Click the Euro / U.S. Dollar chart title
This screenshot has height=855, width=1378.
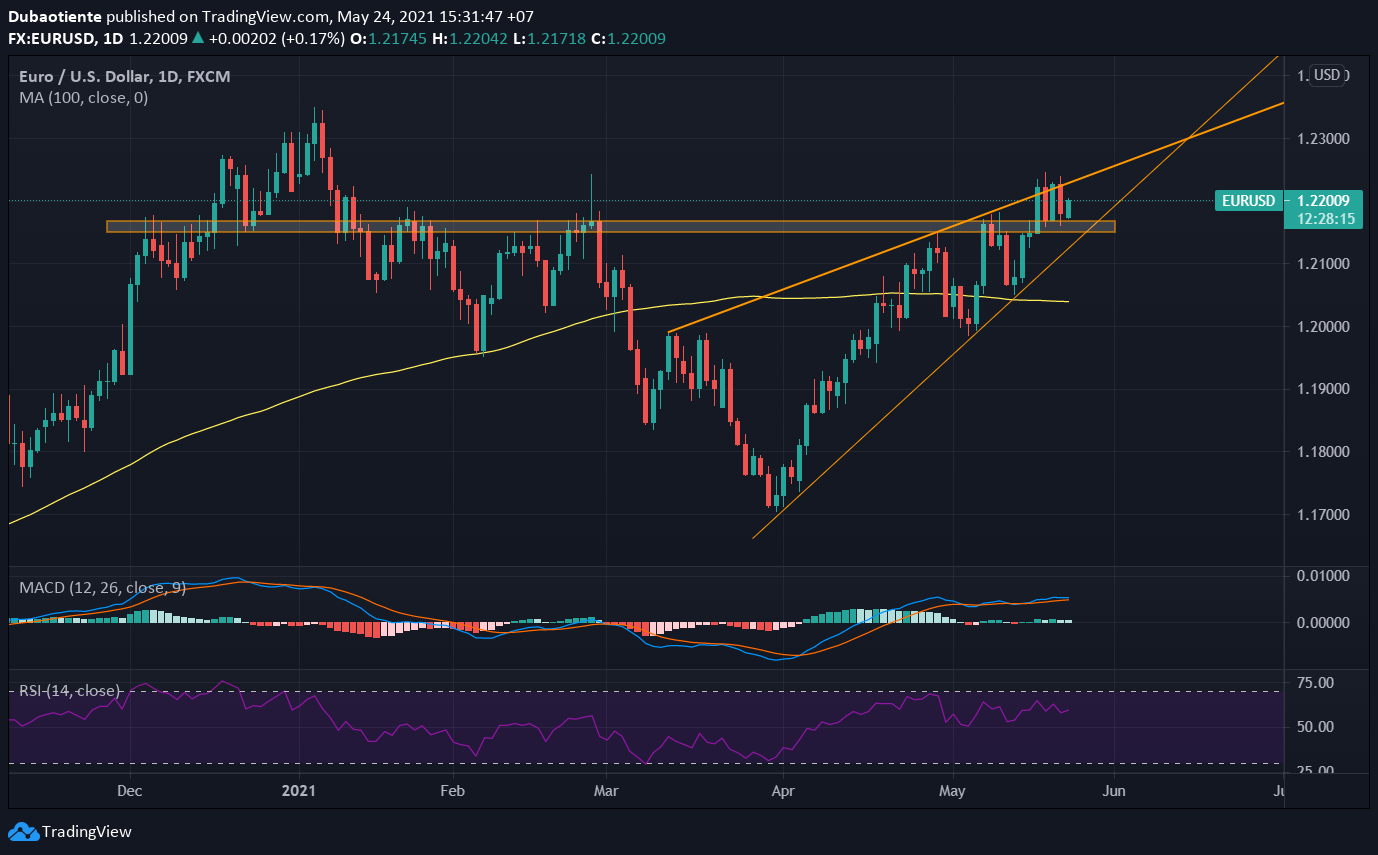pyautogui.click(x=125, y=76)
